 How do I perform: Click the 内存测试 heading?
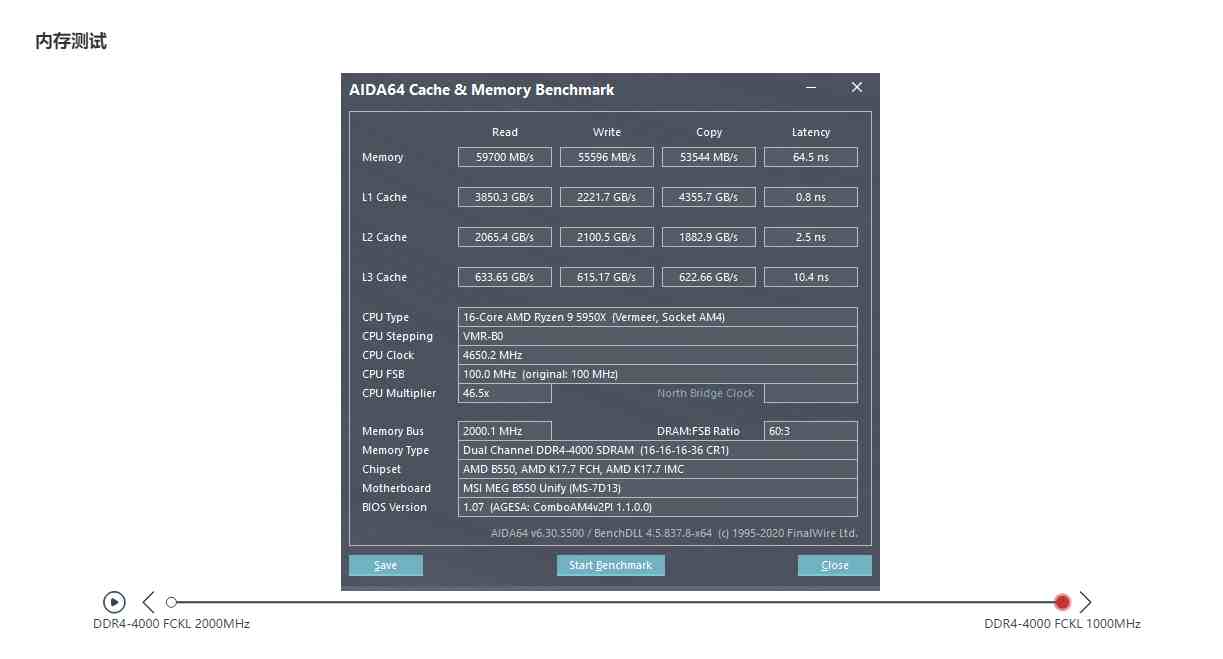point(71,41)
